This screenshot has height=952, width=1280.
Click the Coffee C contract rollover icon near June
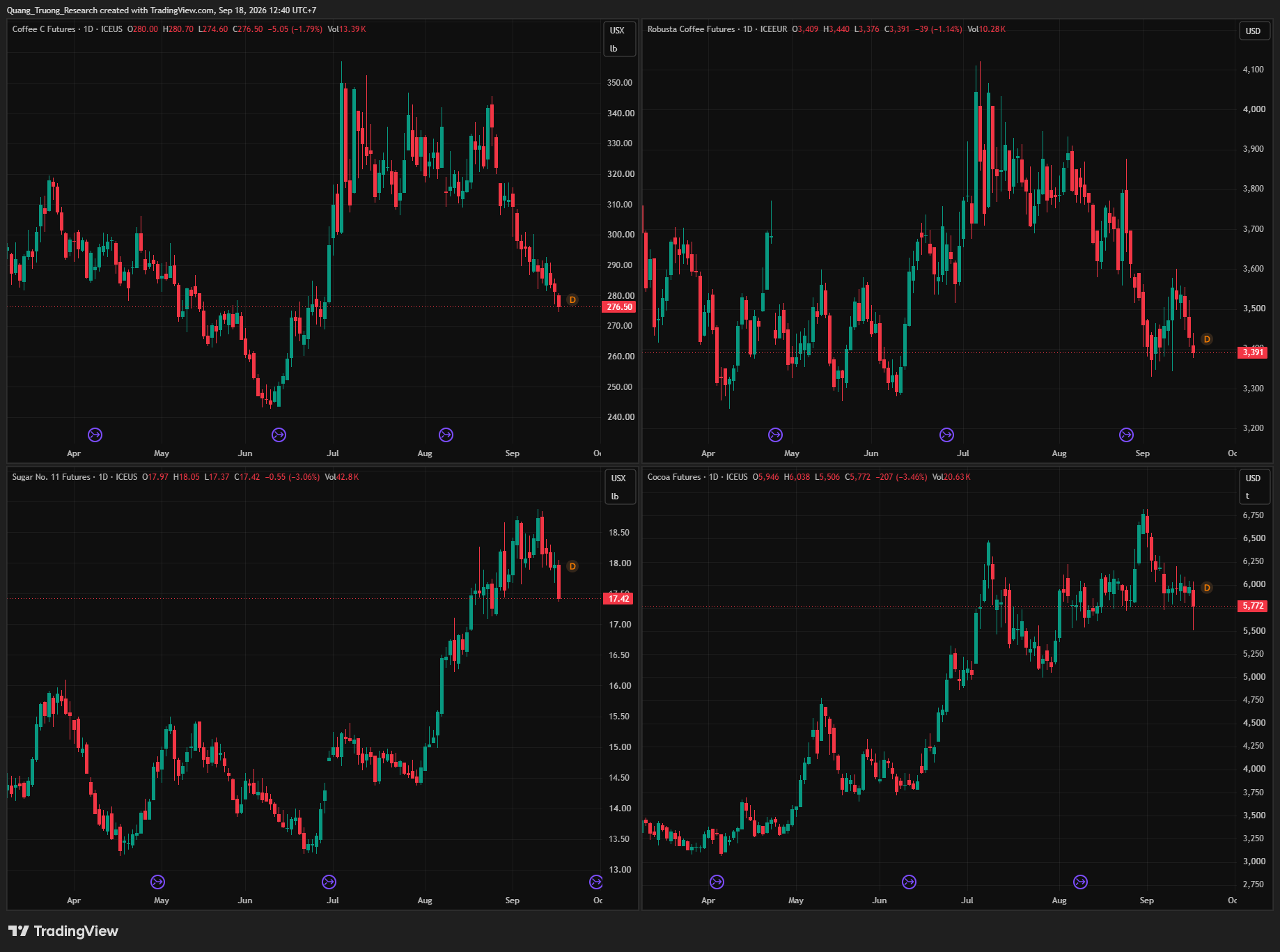(279, 435)
